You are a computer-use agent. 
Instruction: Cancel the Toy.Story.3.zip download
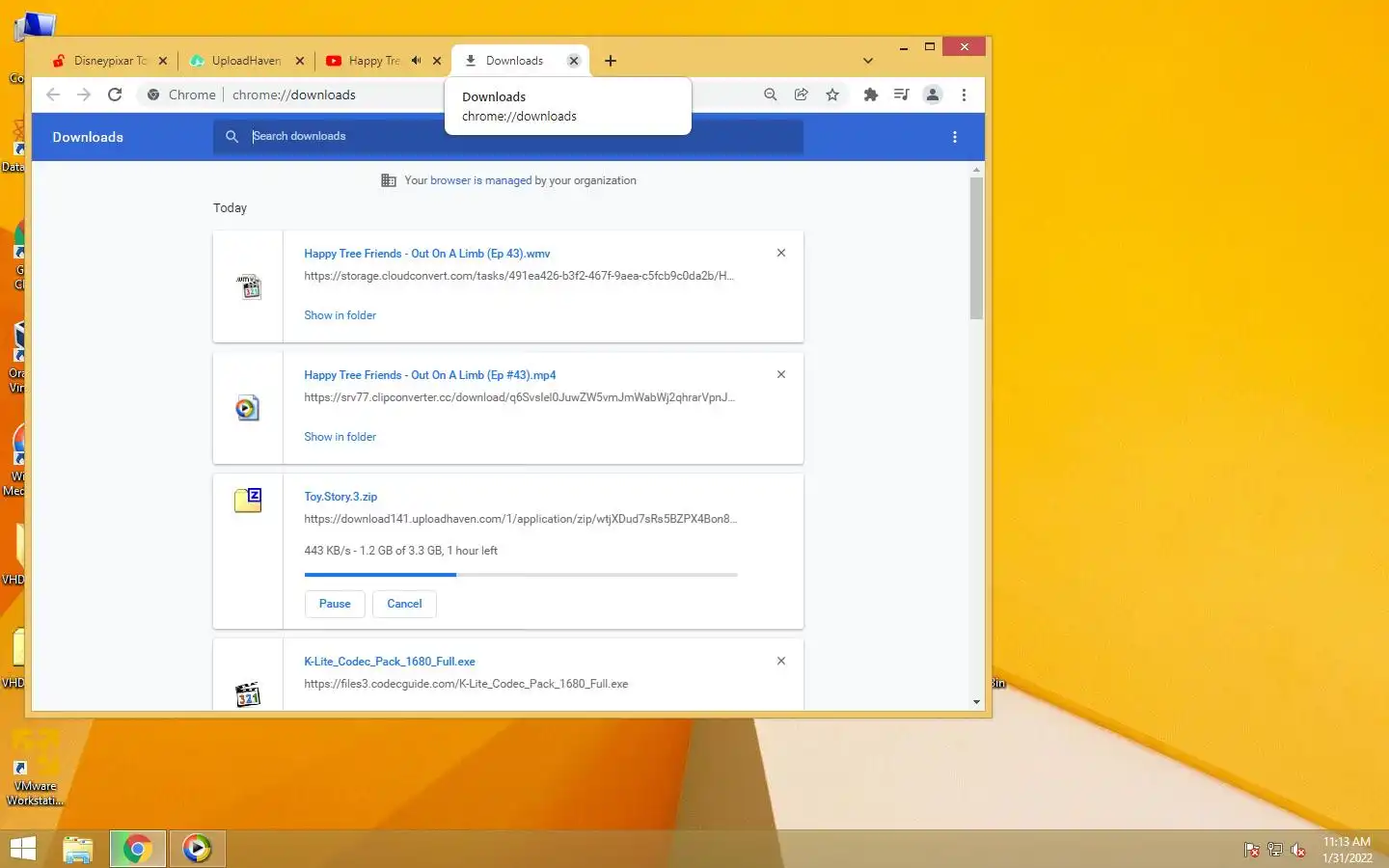(404, 604)
